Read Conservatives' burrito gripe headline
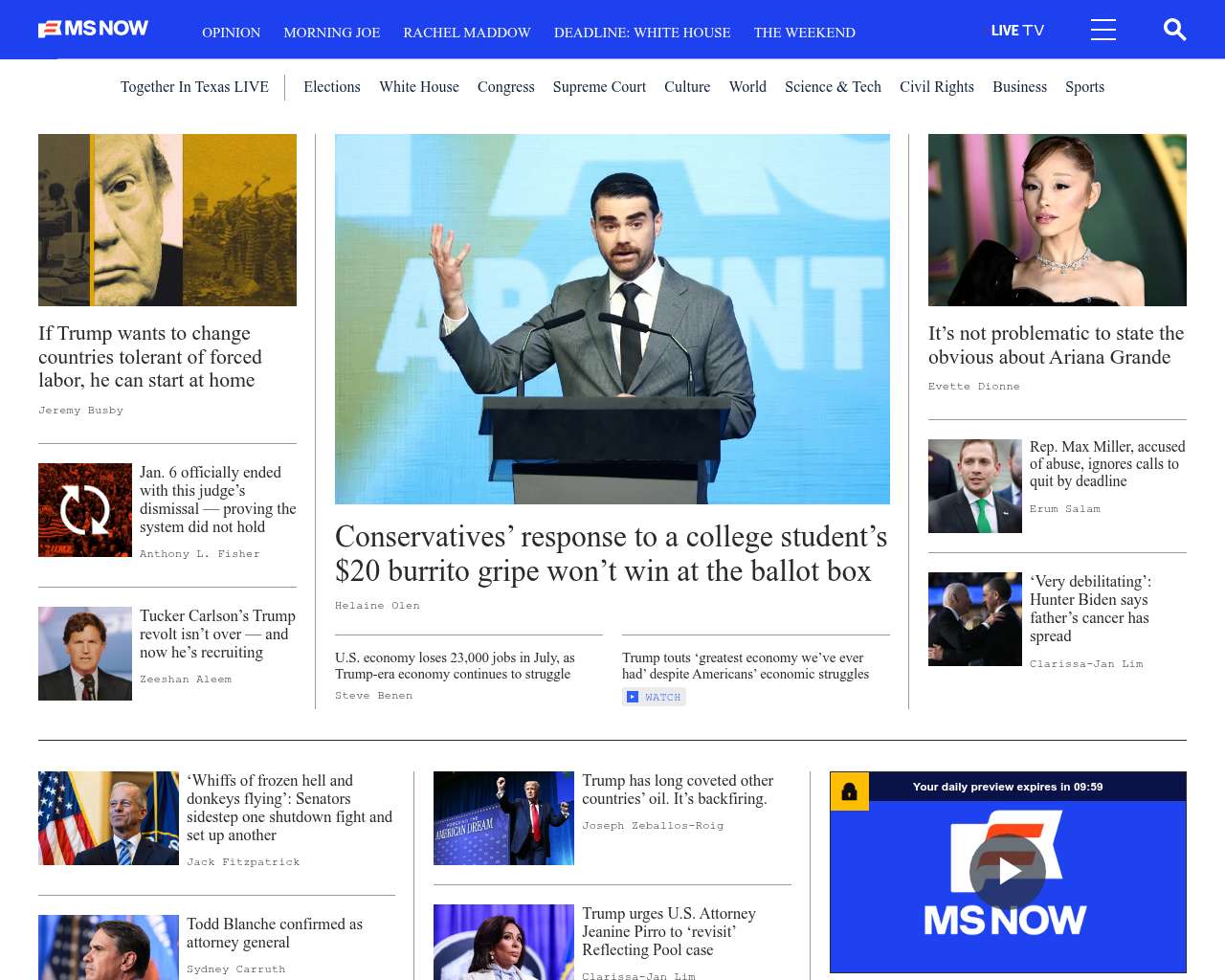1225x980 pixels. [x=612, y=554]
